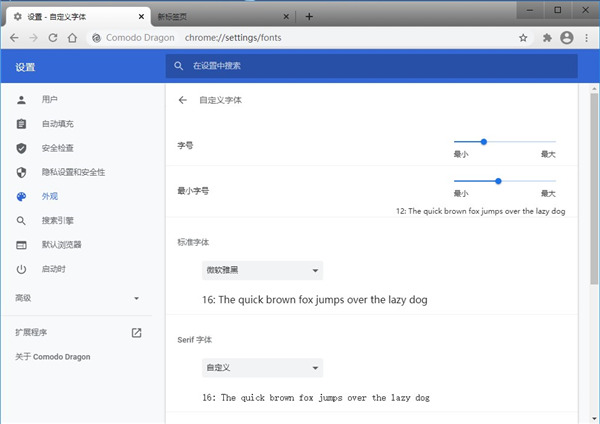600x424 pixels.
Task: Click the browser back arrow button
Action: click(x=14, y=38)
